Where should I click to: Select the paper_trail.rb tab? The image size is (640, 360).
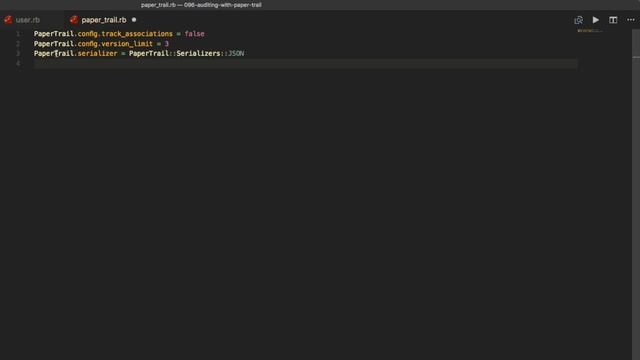[x=104, y=20]
